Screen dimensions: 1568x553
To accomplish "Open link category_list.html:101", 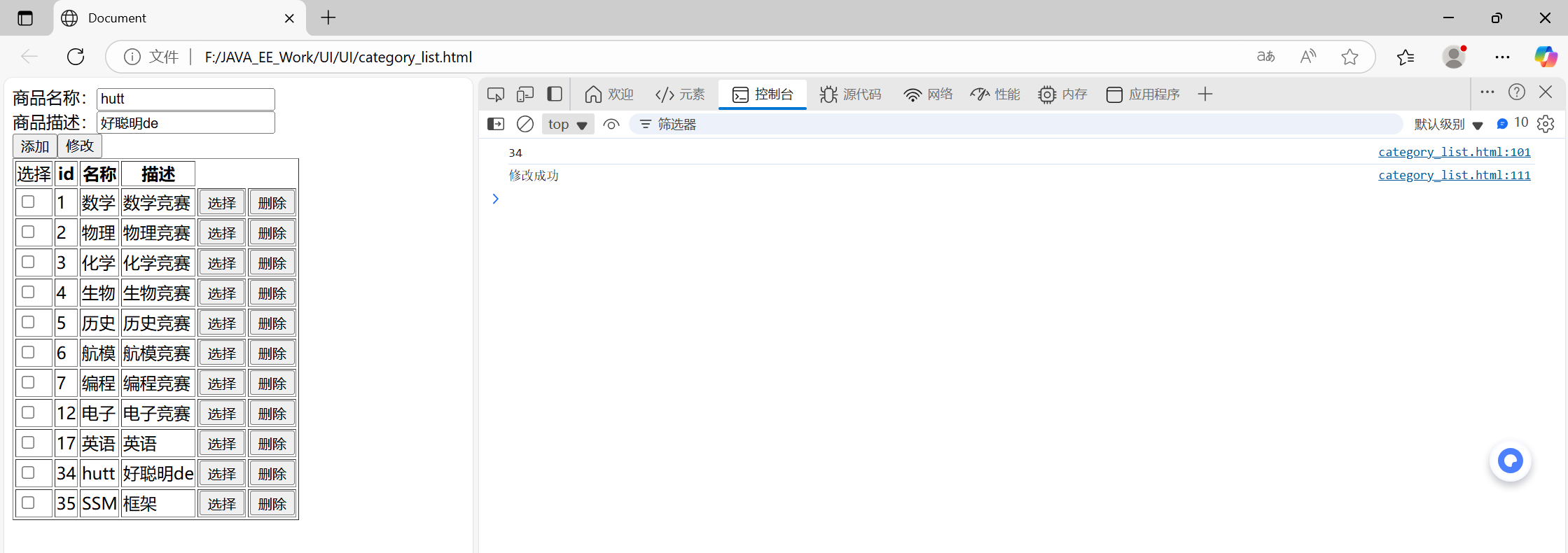I will (1454, 152).
